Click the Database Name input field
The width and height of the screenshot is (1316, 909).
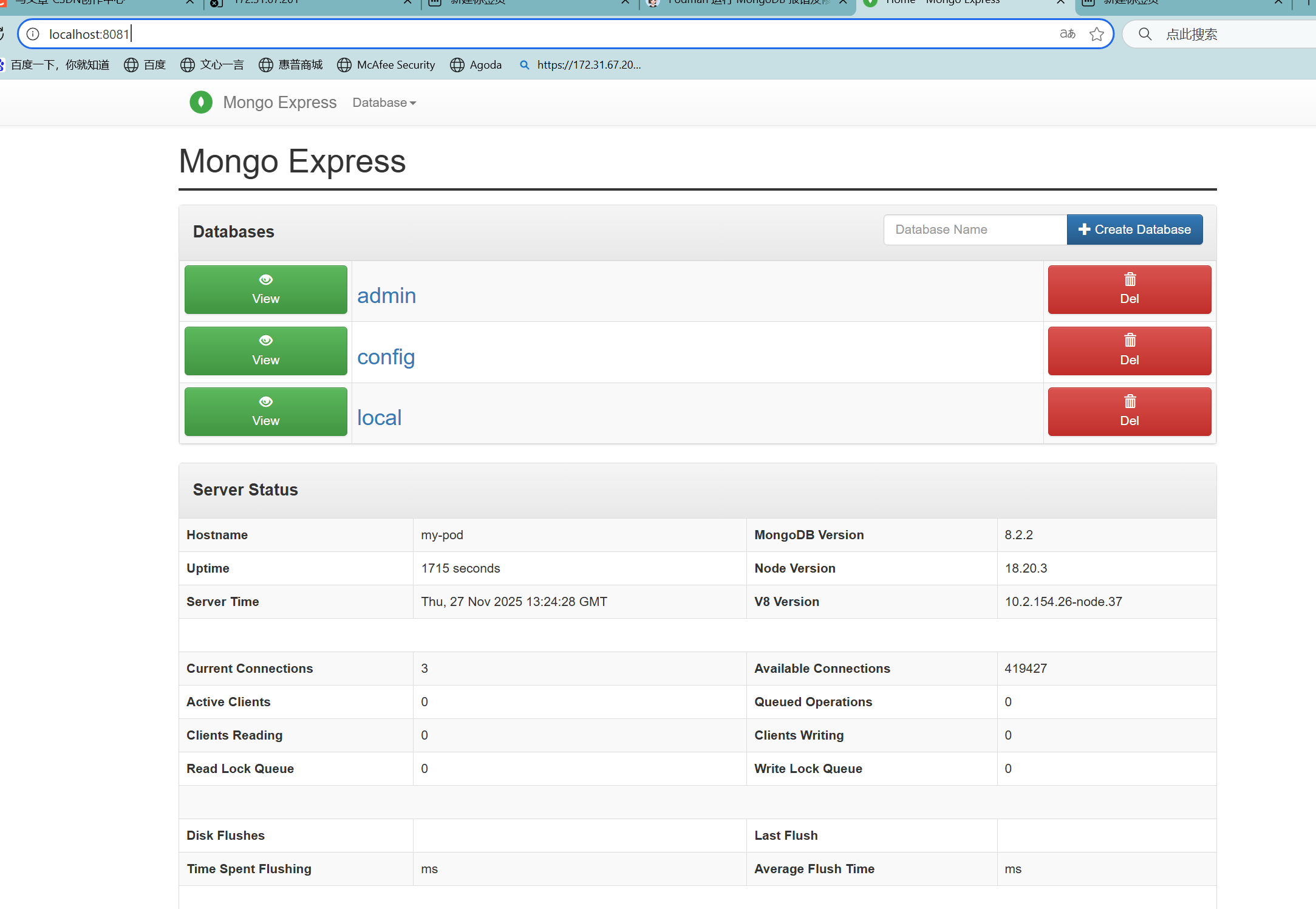tap(975, 230)
